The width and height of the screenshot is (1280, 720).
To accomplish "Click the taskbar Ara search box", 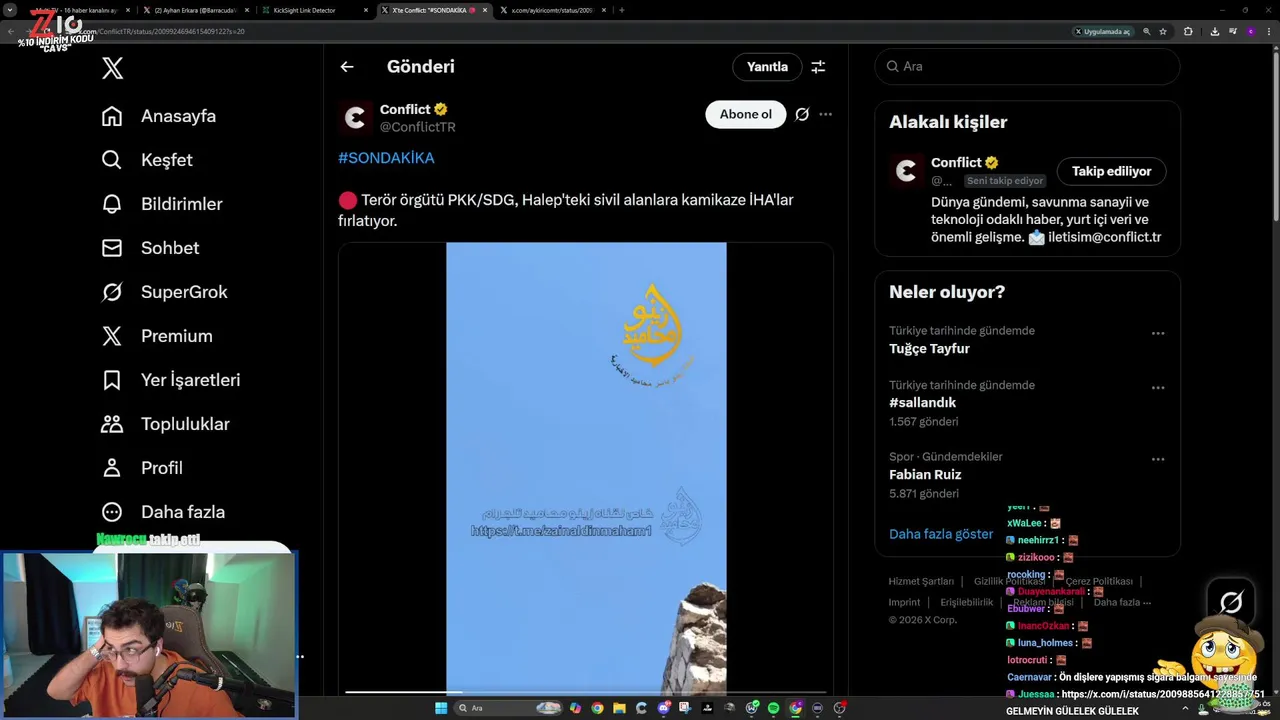I will click(508, 708).
